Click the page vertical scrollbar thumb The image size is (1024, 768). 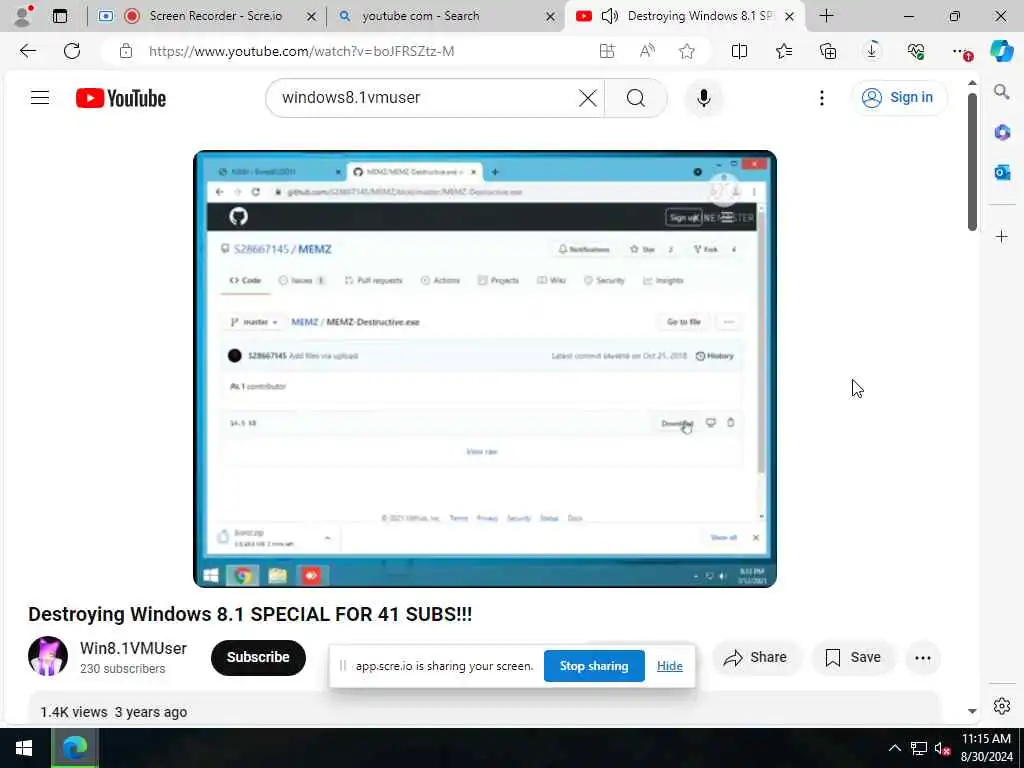pos(972,162)
